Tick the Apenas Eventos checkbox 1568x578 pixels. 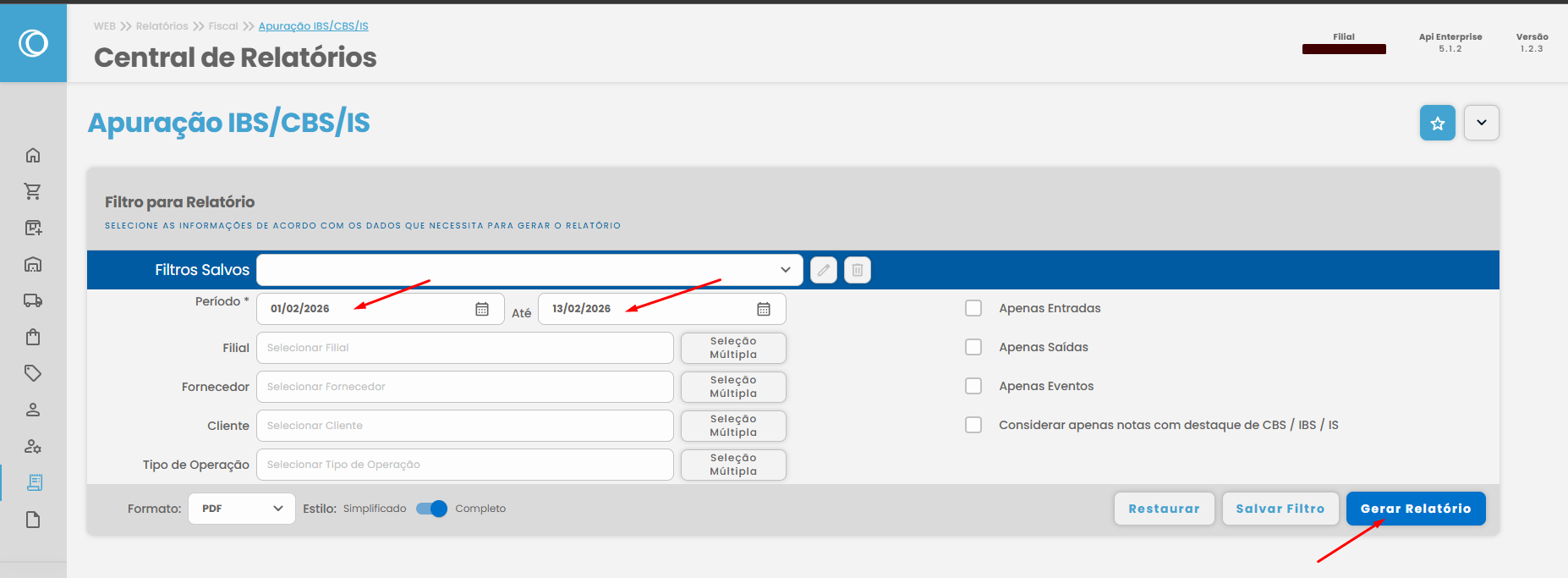(973, 386)
